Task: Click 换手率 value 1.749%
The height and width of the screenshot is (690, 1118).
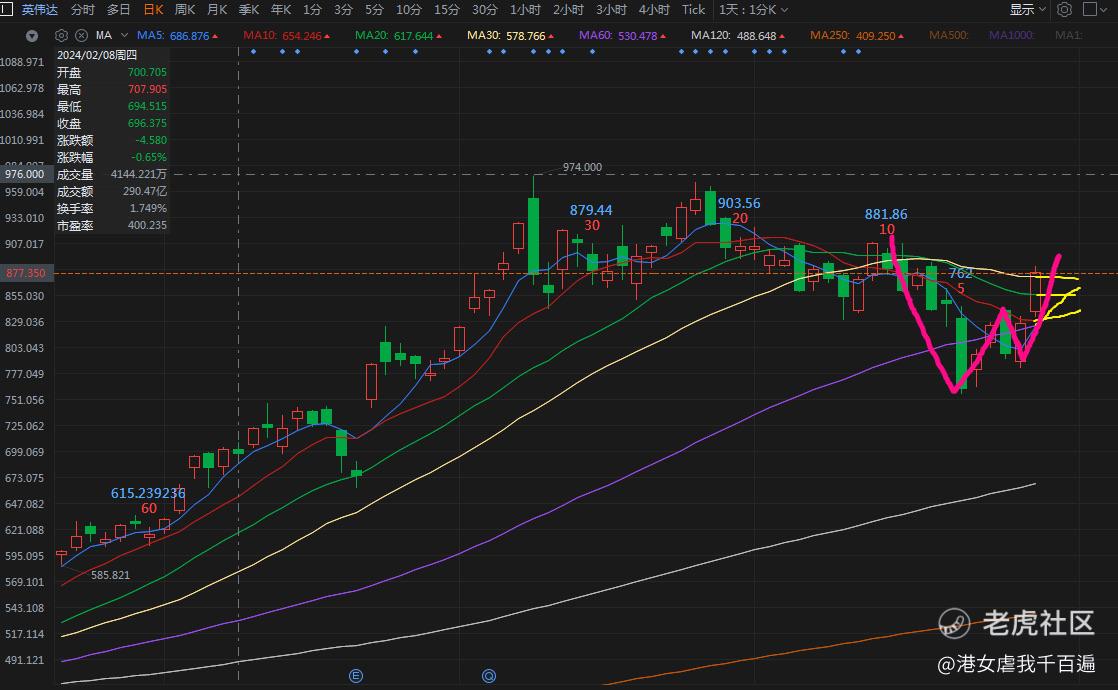Action: [148, 208]
